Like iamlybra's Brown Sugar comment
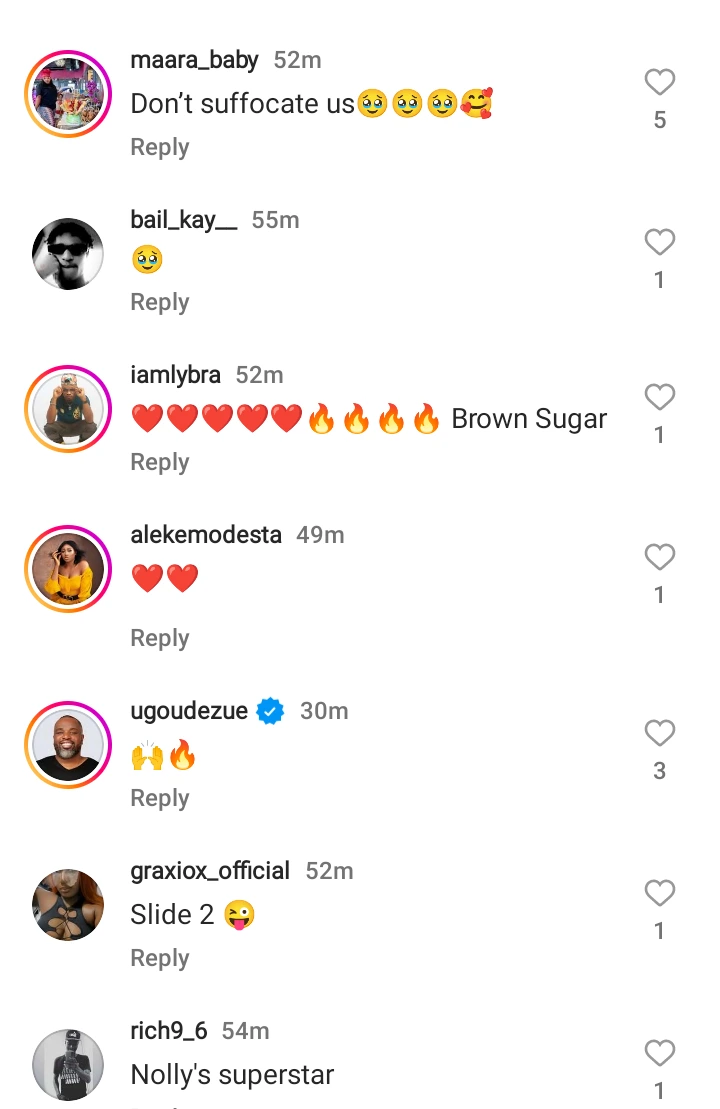This screenshot has width=720, height=1109. pos(659,398)
